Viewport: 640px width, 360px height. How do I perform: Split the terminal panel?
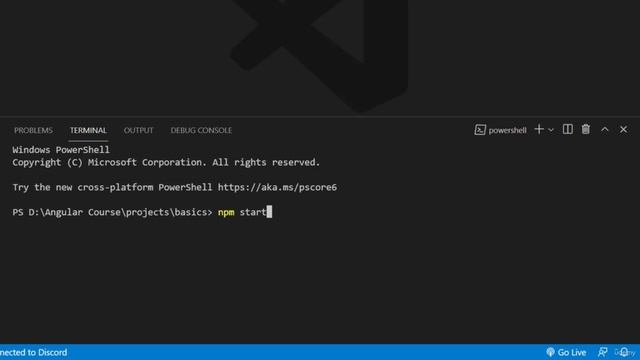coord(567,129)
